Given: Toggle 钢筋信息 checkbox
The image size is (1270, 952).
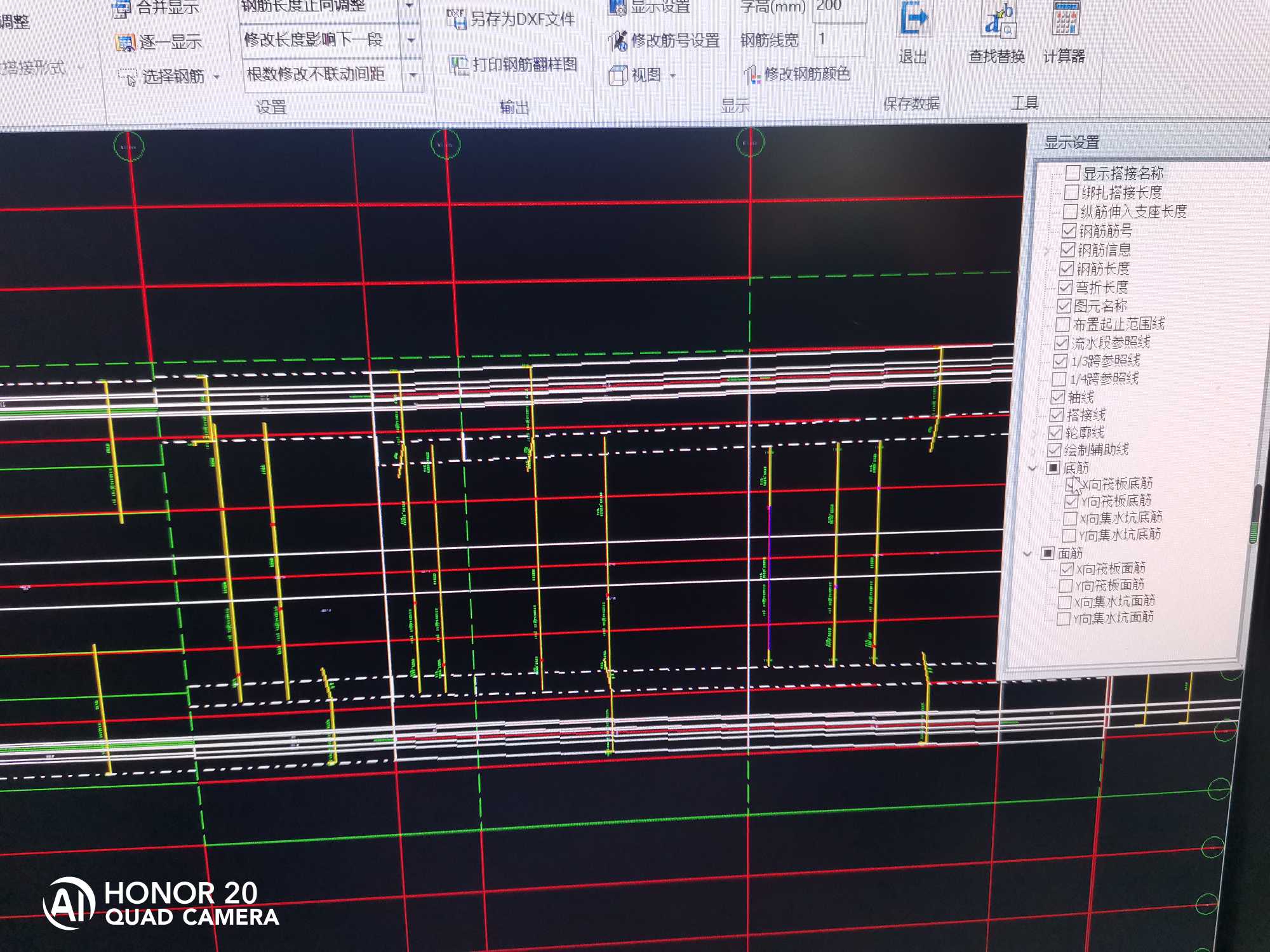Looking at the screenshot, I should tap(1067, 249).
